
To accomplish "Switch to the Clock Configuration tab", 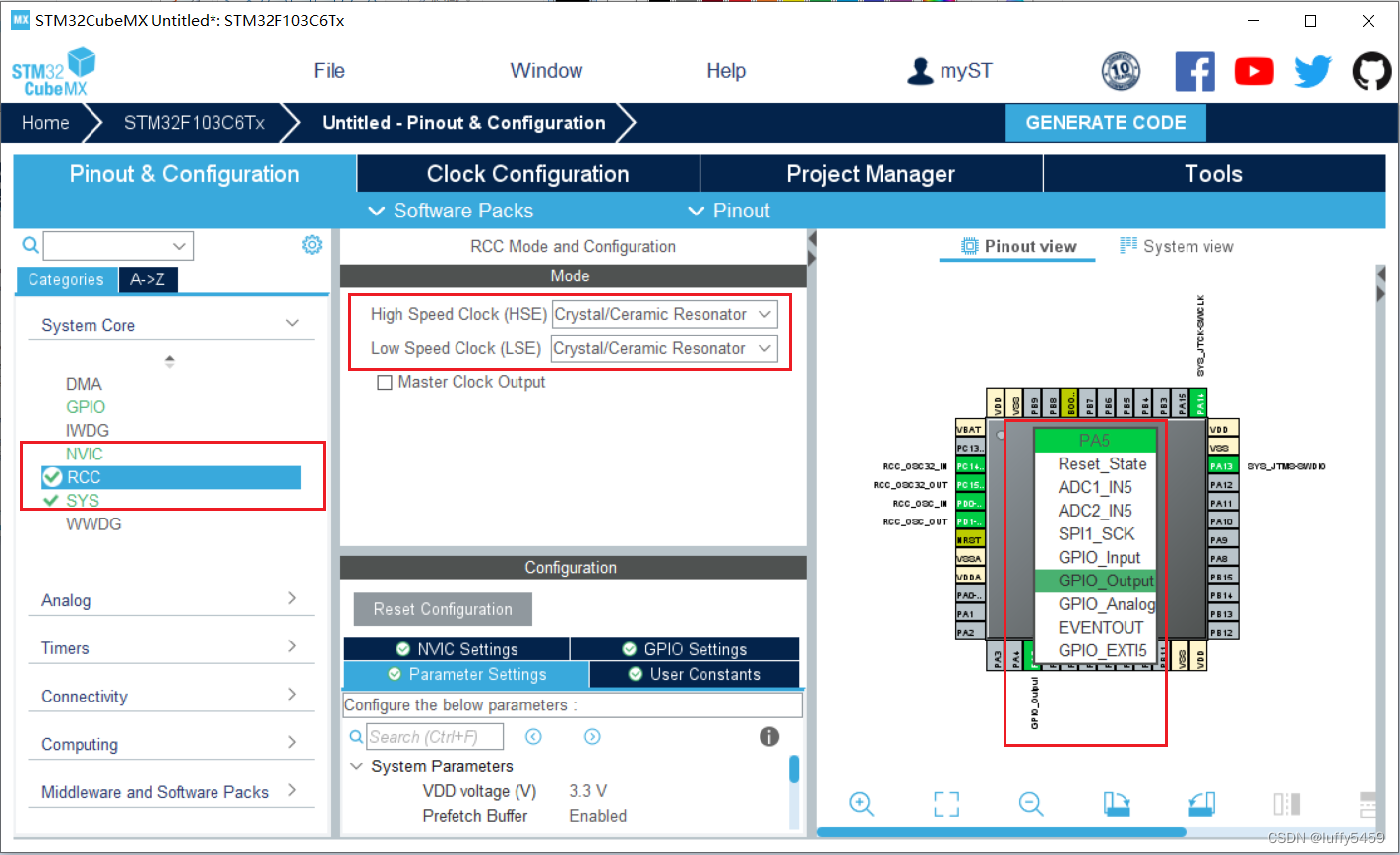I will (528, 174).
